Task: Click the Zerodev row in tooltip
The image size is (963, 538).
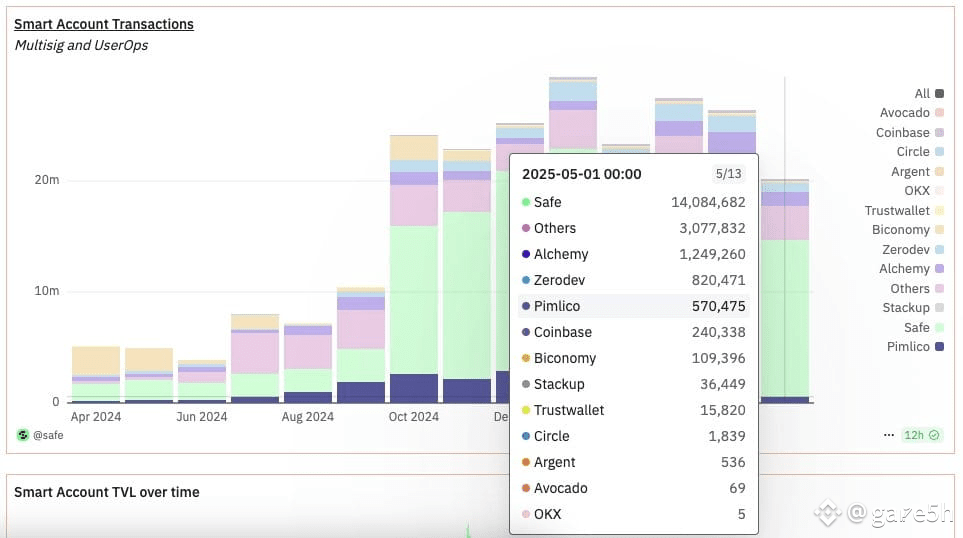Action: click(x=633, y=280)
